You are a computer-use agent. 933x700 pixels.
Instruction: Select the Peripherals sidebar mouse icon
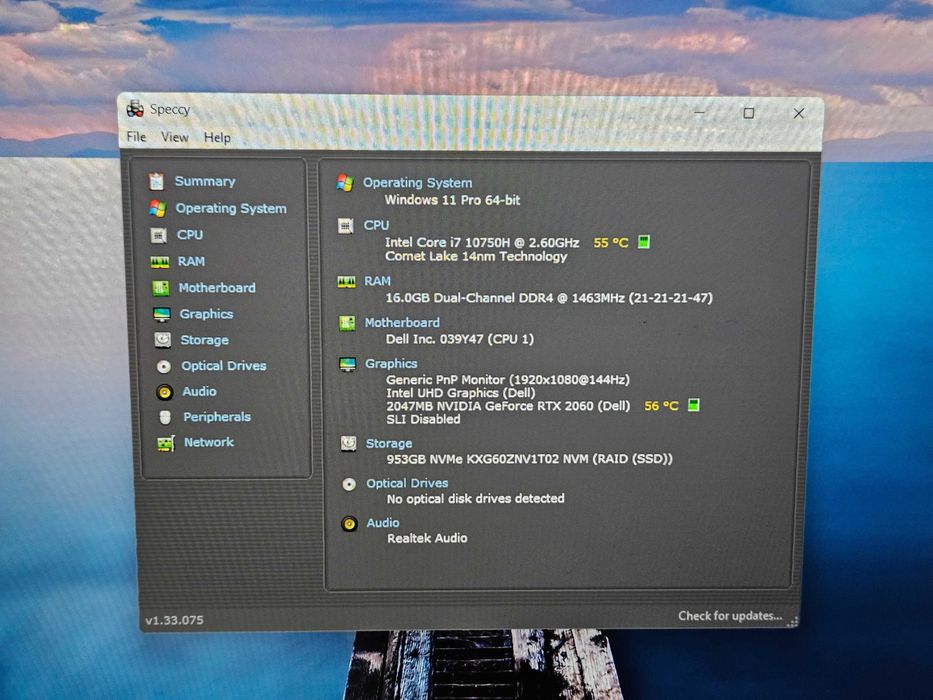[165, 417]
